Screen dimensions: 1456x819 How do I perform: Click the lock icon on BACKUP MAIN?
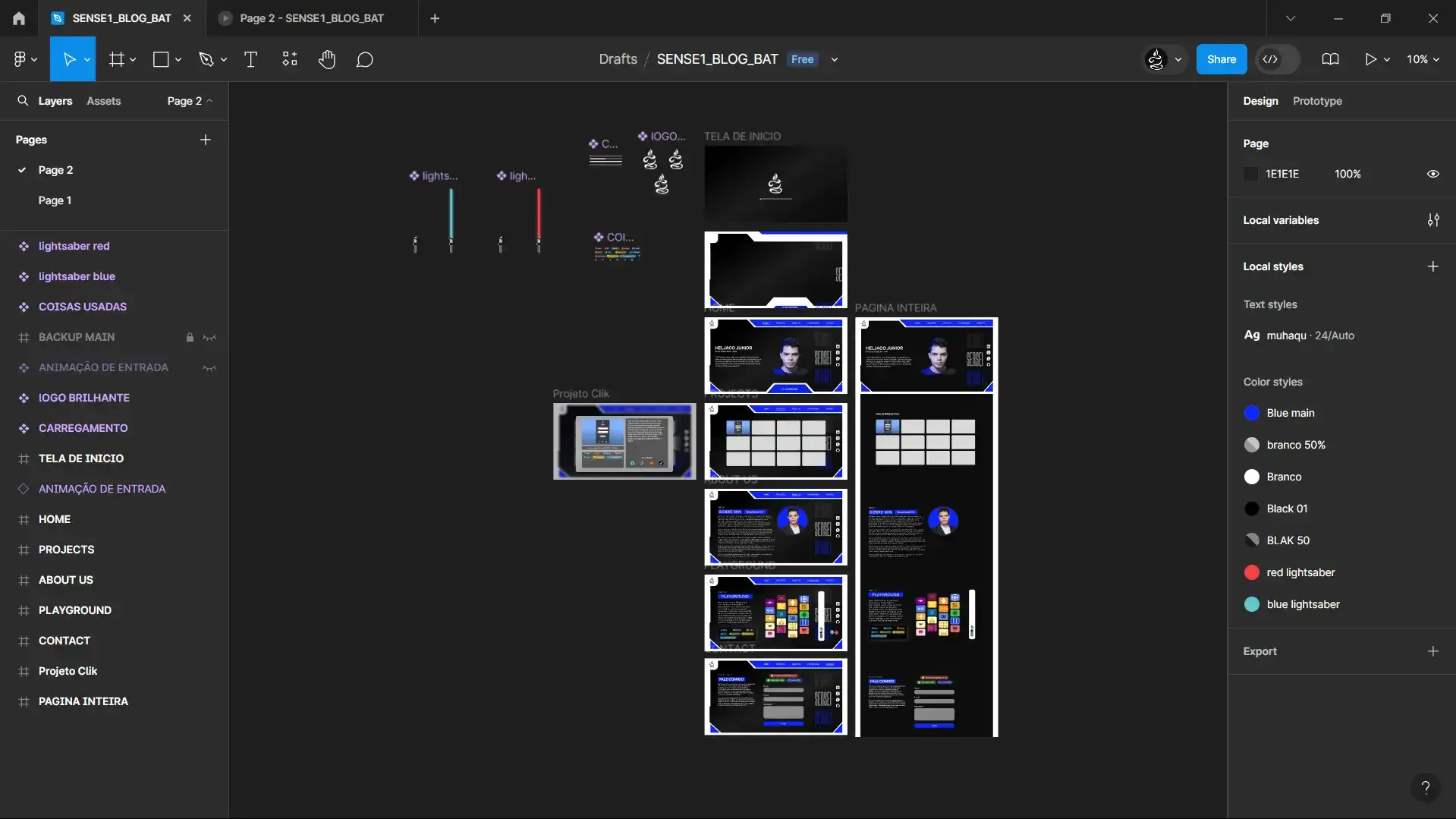(190, 337)
